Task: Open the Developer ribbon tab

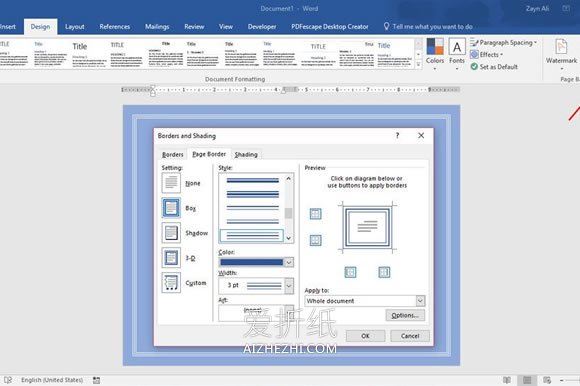Action: pos(262,27)
